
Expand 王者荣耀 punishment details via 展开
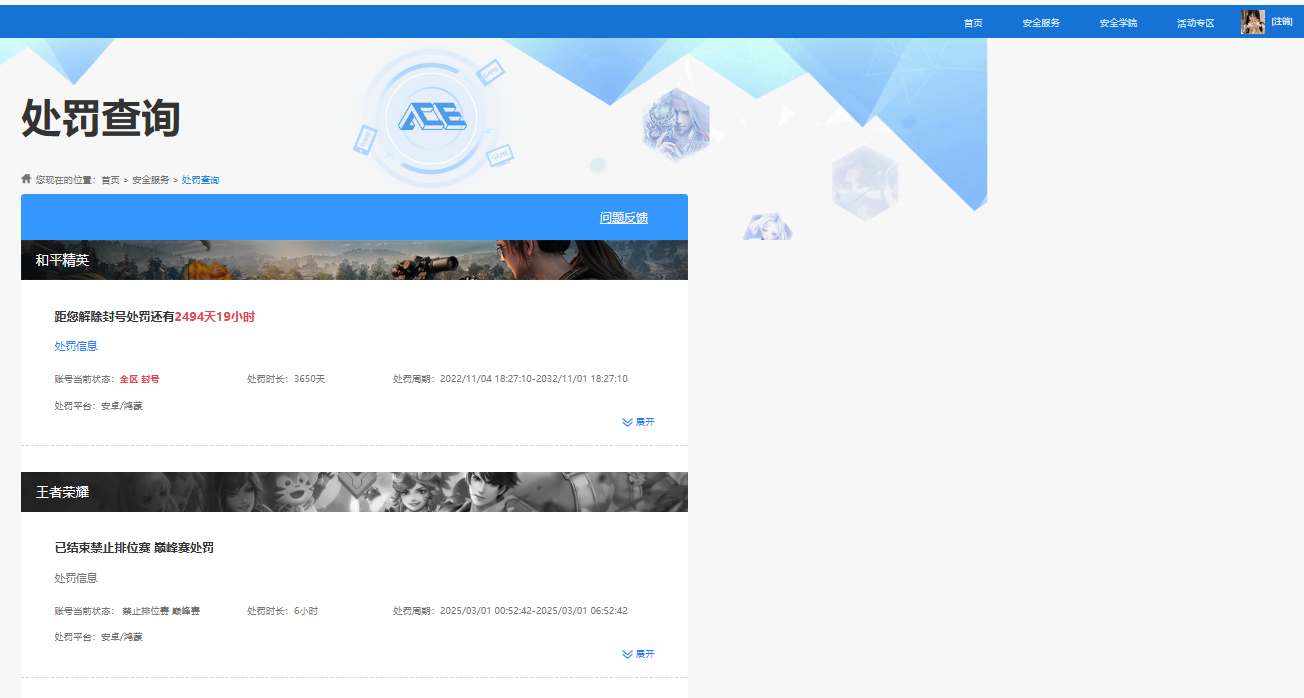pyautogui.click(x=645, y=654)
